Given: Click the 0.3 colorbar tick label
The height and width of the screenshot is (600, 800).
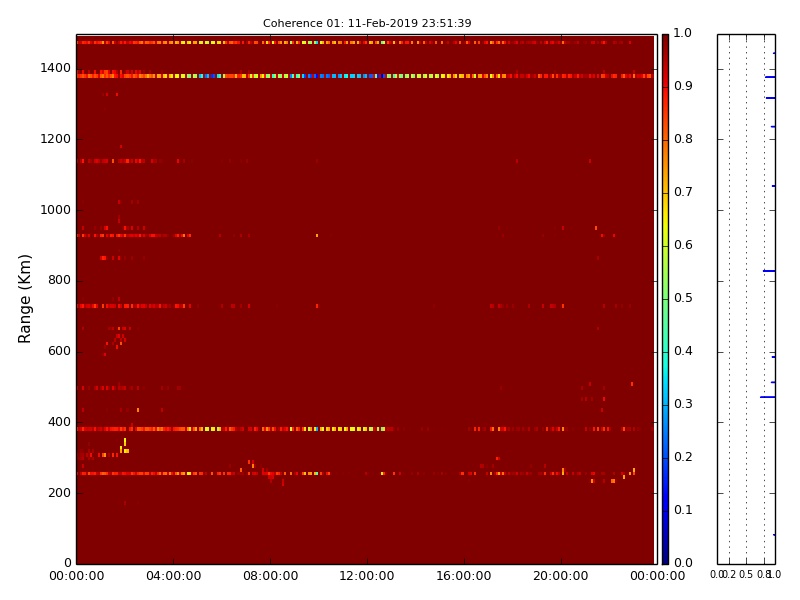Looking at the screenshot, I should click(x=683, y=404).
